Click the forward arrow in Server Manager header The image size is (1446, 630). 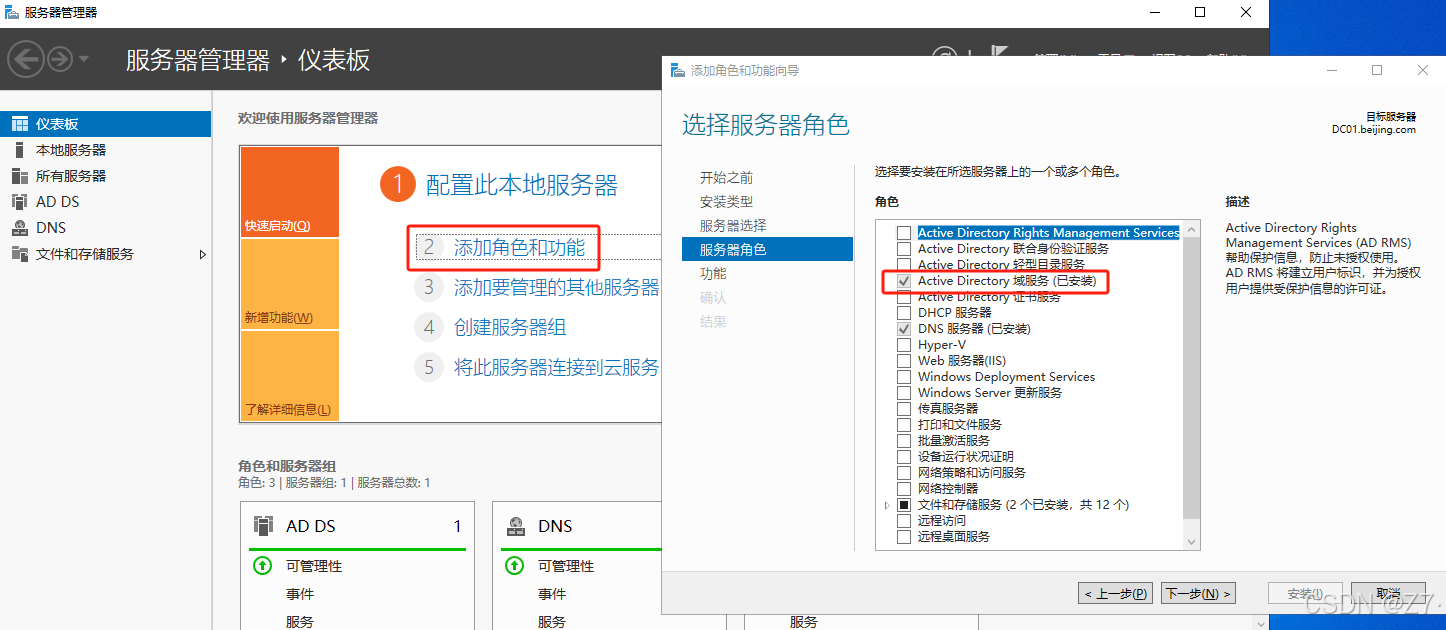[60, 60]
